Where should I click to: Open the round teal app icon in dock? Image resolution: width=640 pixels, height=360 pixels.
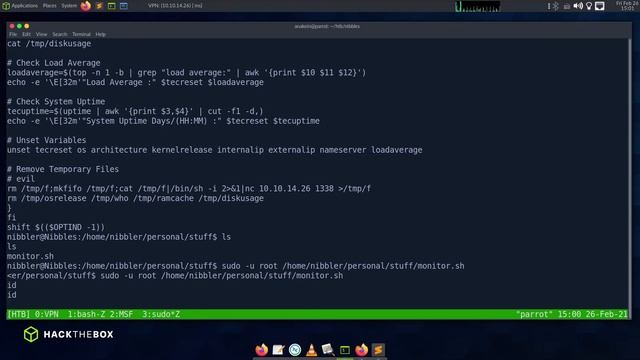(295, 350)
